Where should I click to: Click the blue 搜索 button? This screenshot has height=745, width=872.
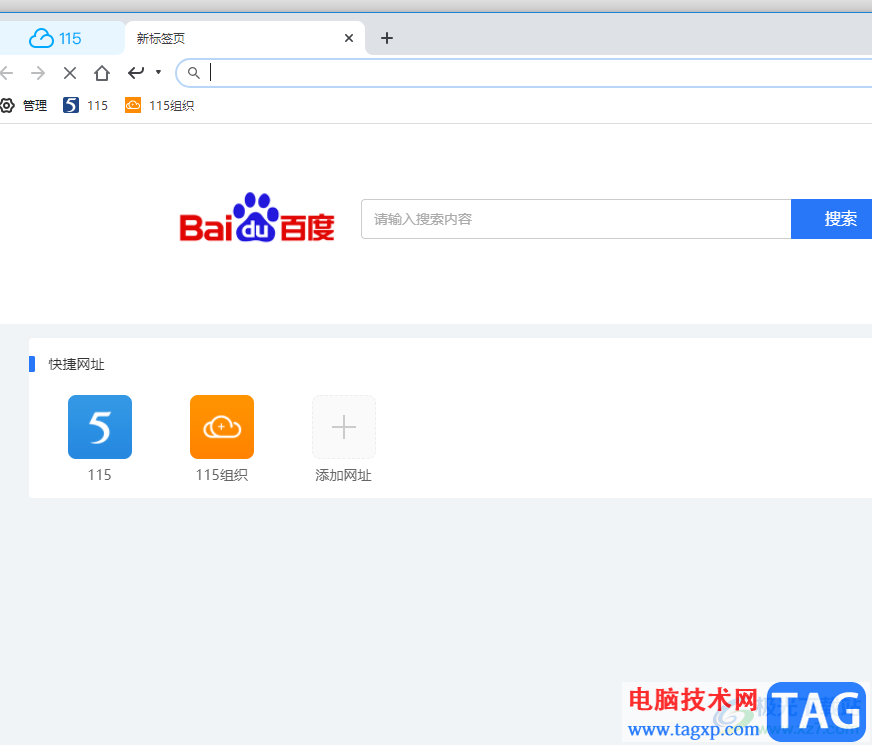pyautogui.click(x=832, y=219)
